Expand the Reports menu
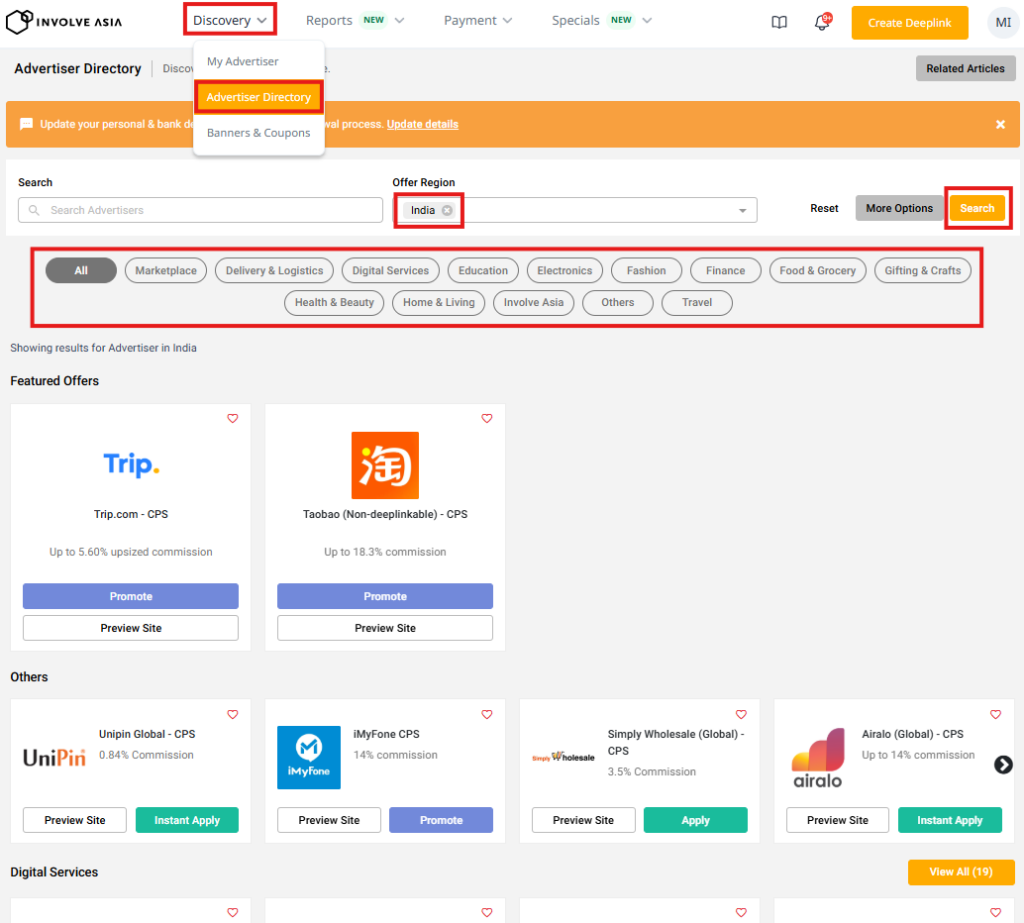The image size is (1024, 923). click(355, 20)
